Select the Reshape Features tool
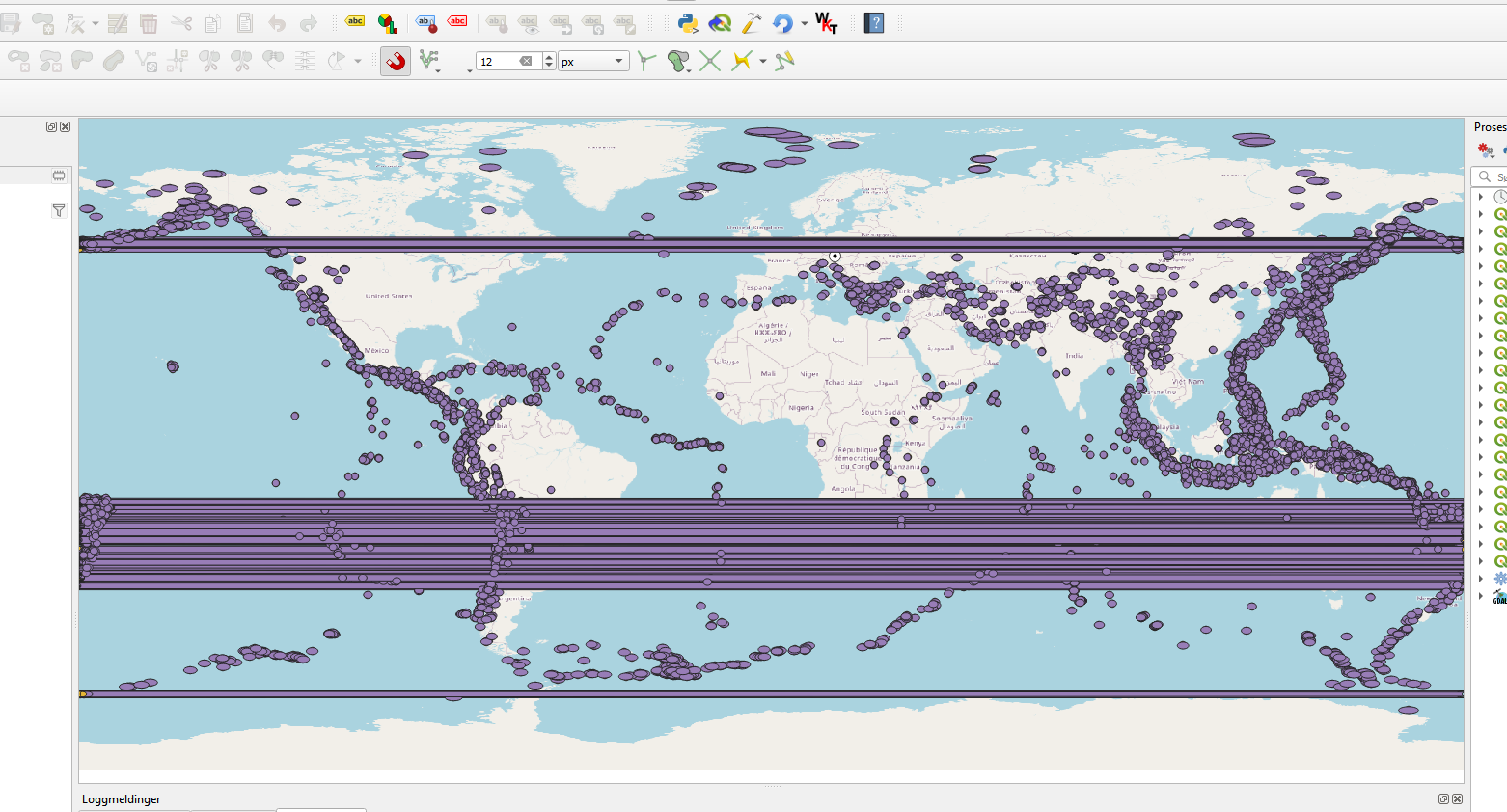 click(x=82, y=61)
